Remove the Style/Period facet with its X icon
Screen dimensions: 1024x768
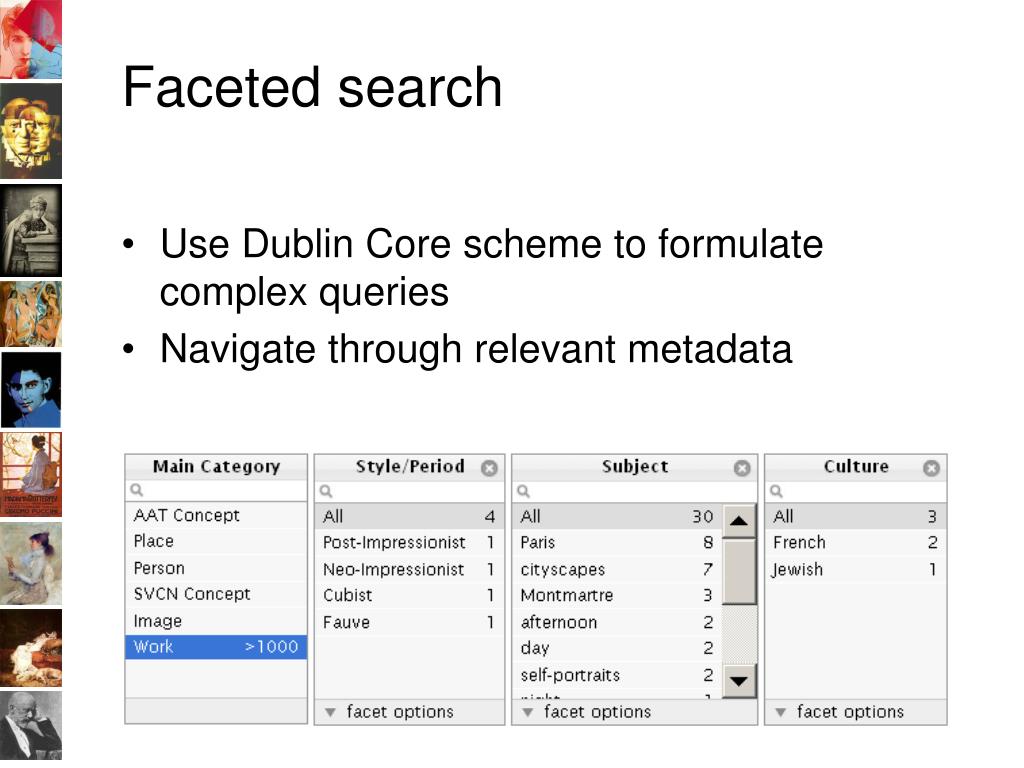pos(489,468)
